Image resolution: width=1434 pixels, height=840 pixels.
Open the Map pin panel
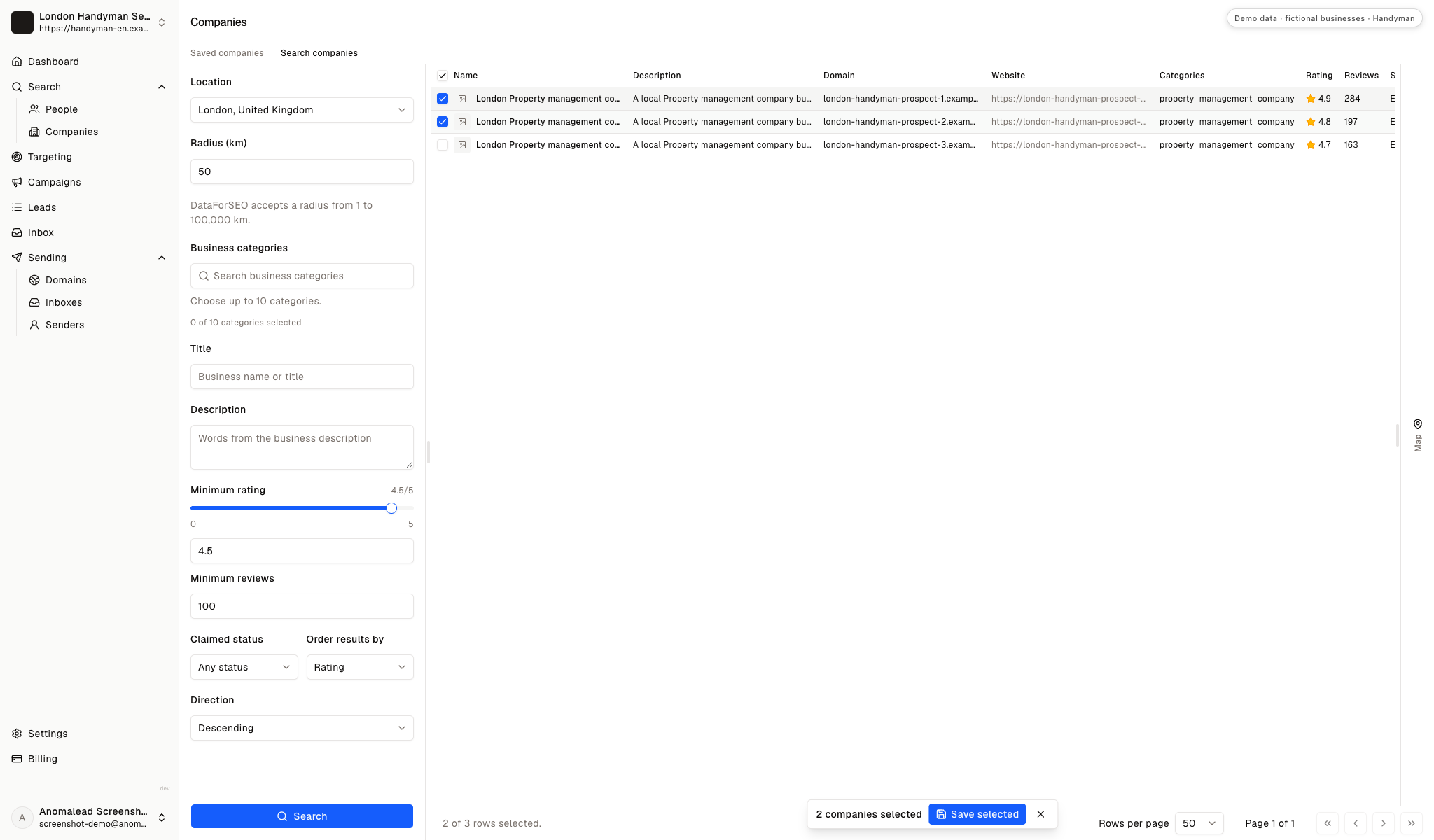click(1417, 435)
